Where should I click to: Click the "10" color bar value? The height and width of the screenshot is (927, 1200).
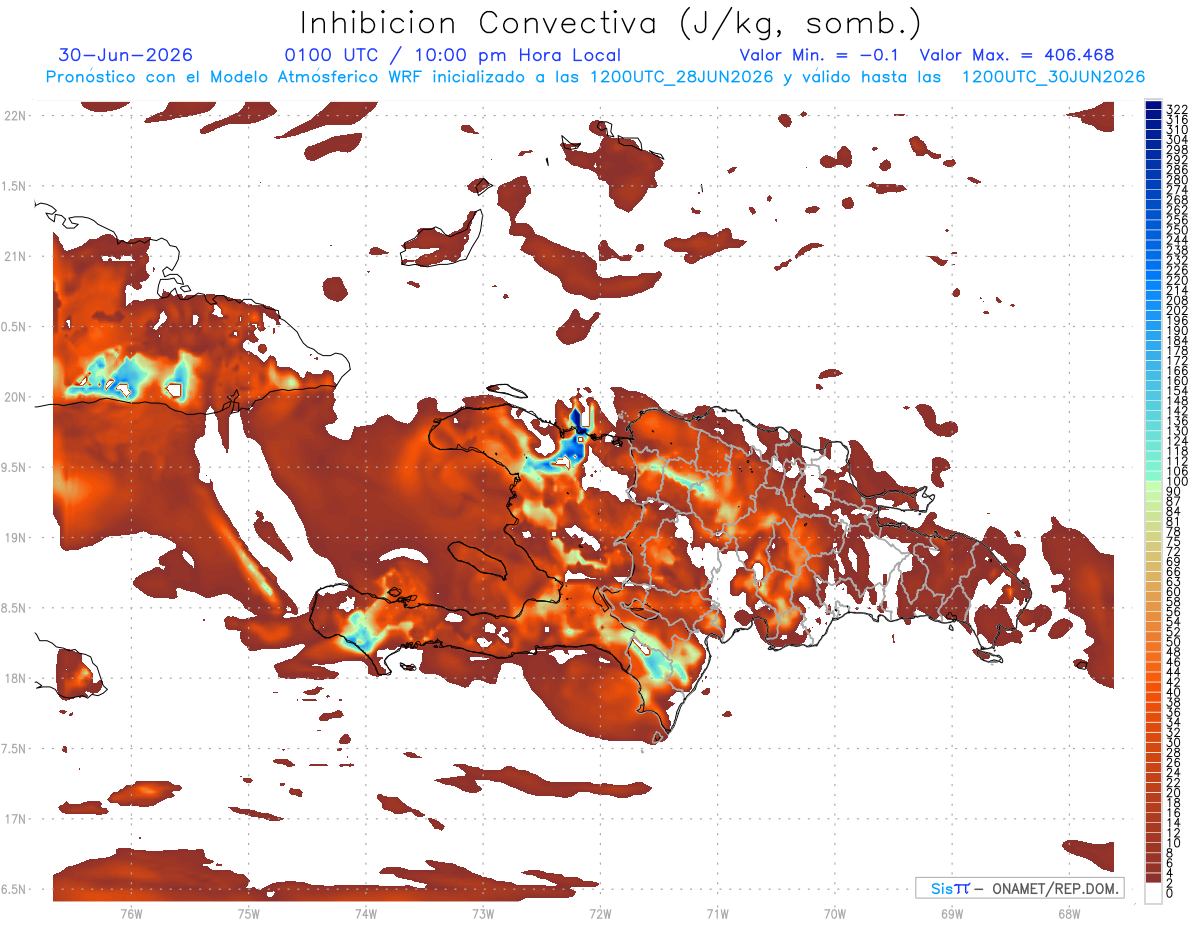pos(1173,843)
